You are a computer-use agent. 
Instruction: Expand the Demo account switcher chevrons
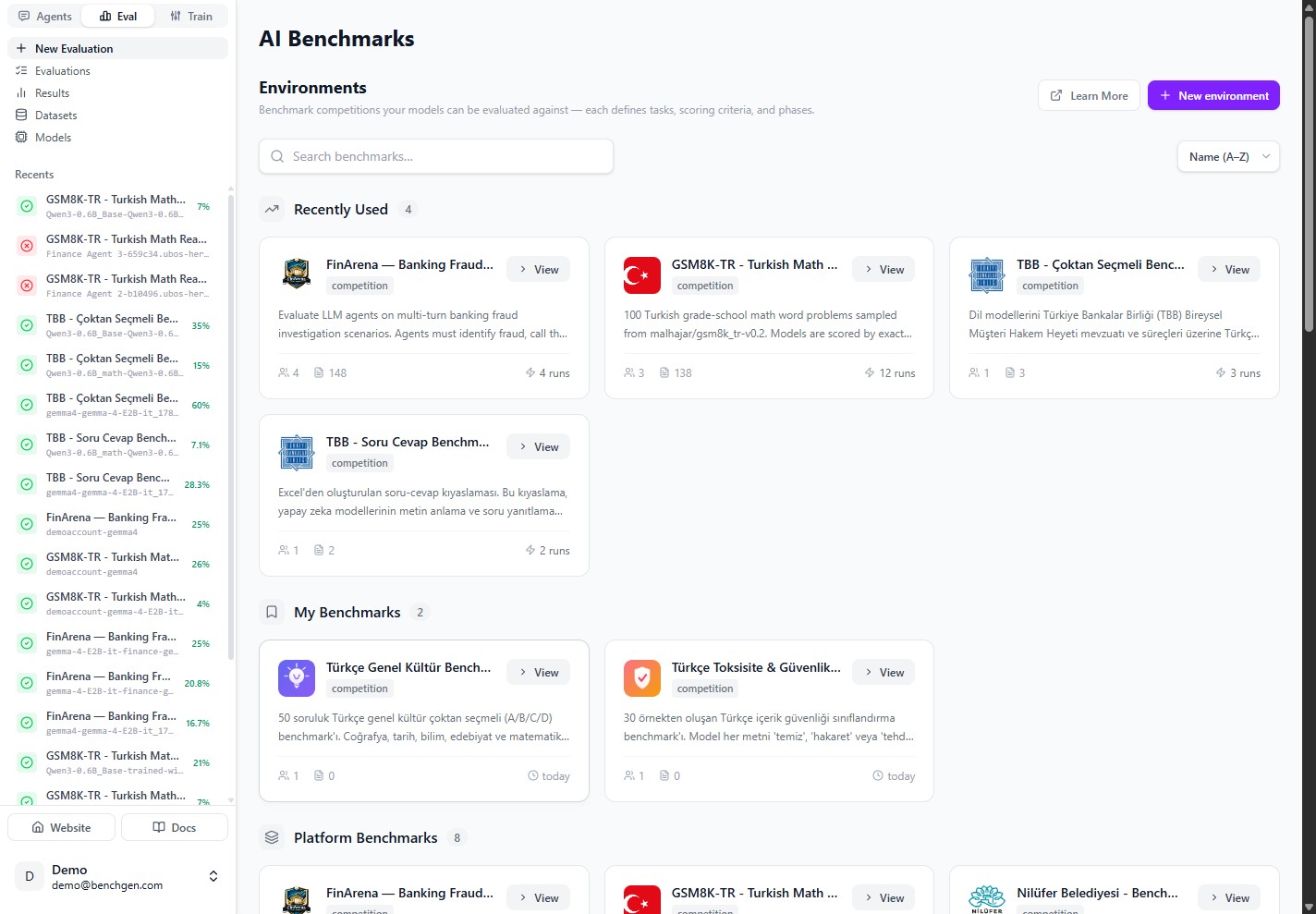pyautogui.click(x=213, y=876)
